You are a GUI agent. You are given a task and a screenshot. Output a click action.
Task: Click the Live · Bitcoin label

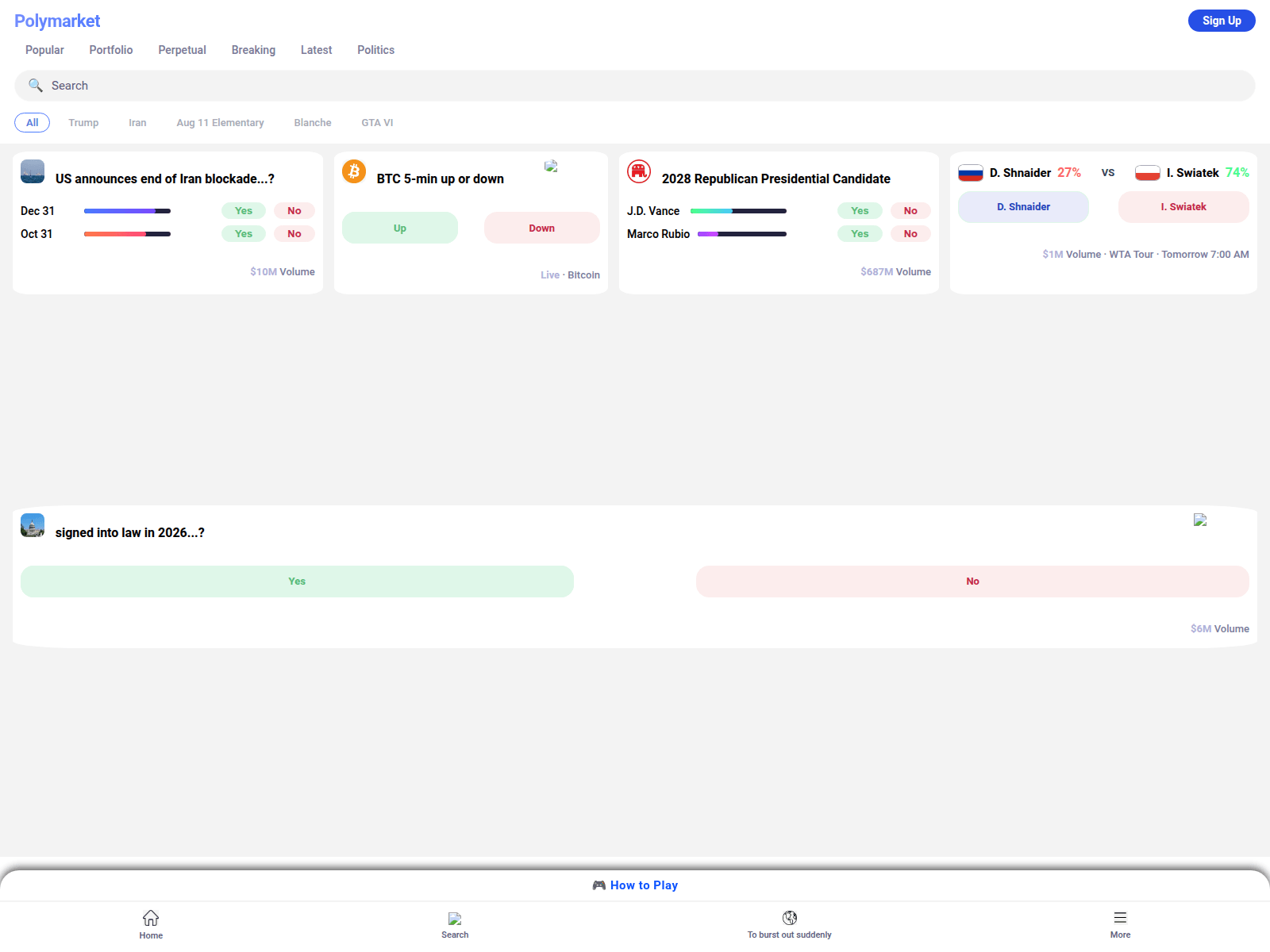point(570,275)
